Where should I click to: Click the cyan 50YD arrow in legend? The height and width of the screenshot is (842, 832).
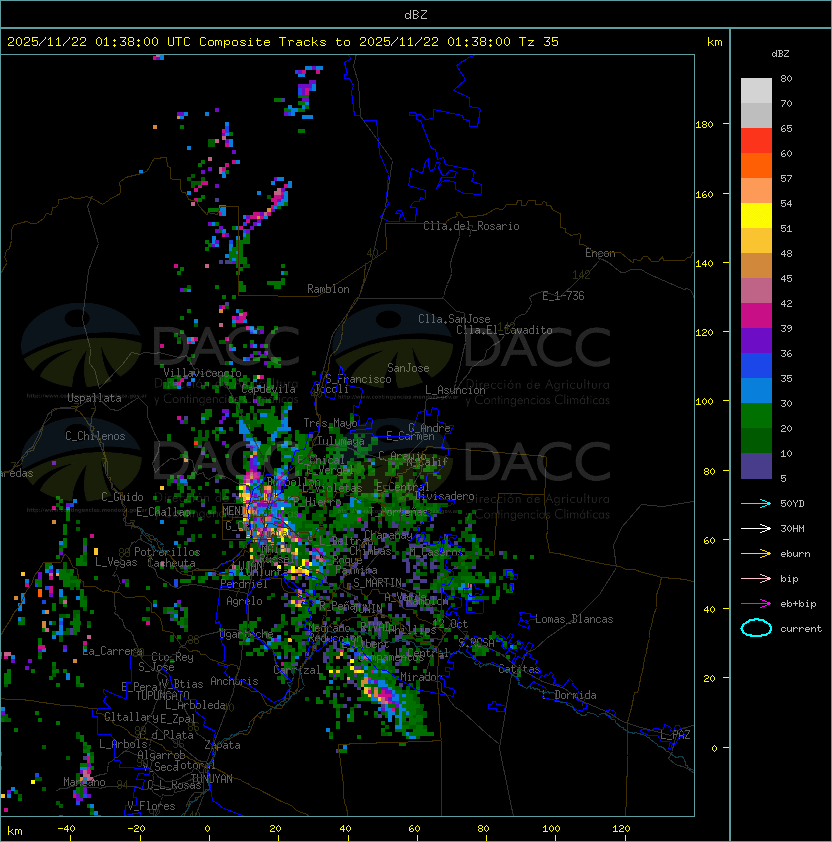pyautogui.click(x=756, y=503)
